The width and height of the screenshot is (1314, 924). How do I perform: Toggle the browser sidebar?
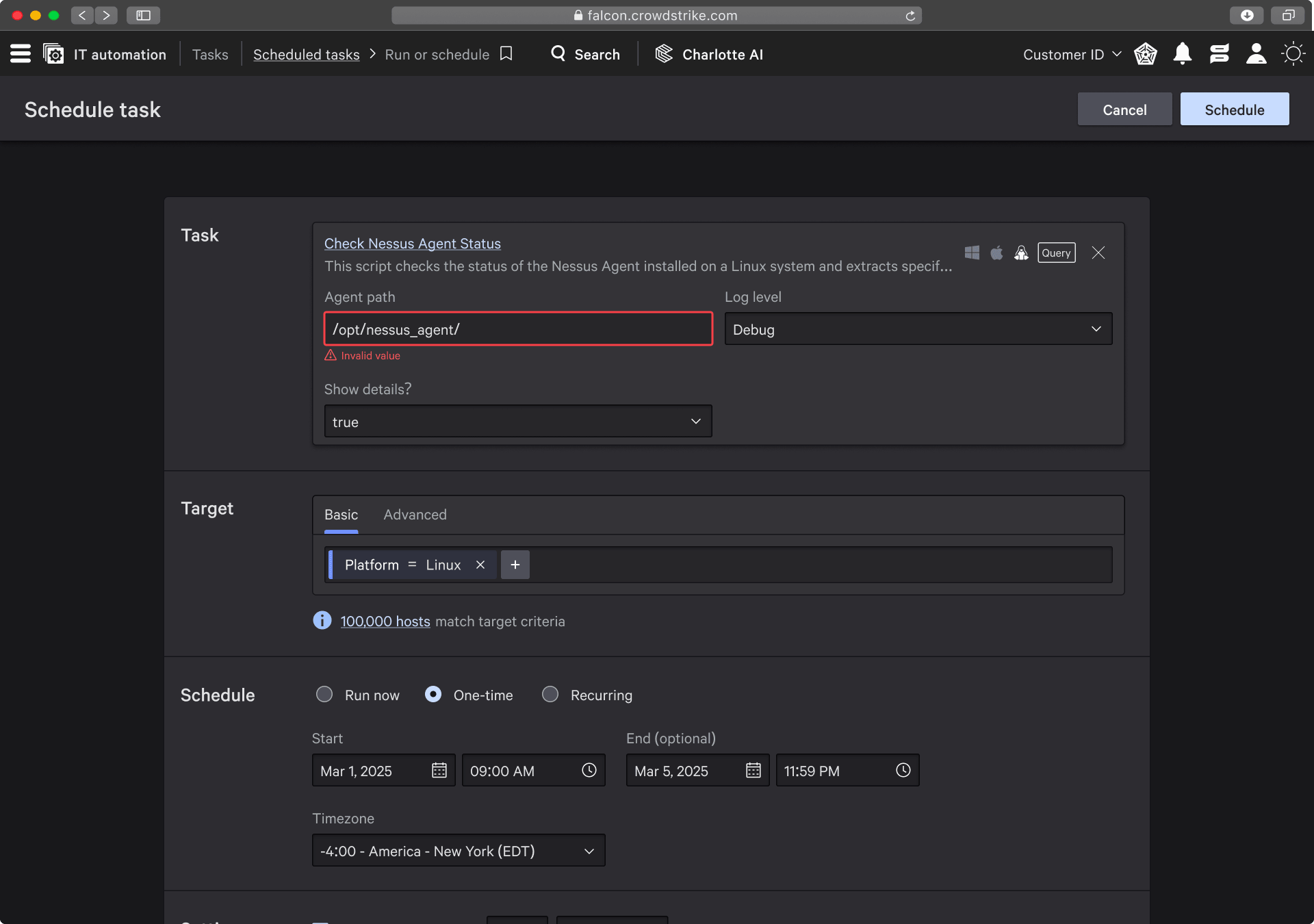point(143,15)
